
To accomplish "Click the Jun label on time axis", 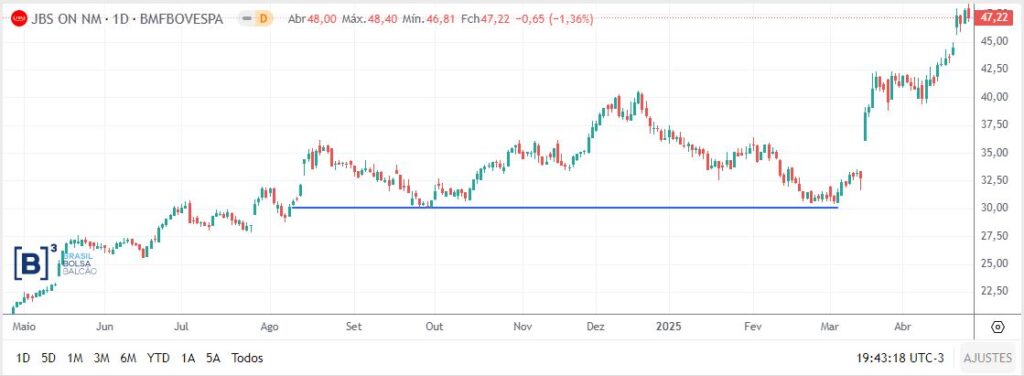I will coord(105,326).
